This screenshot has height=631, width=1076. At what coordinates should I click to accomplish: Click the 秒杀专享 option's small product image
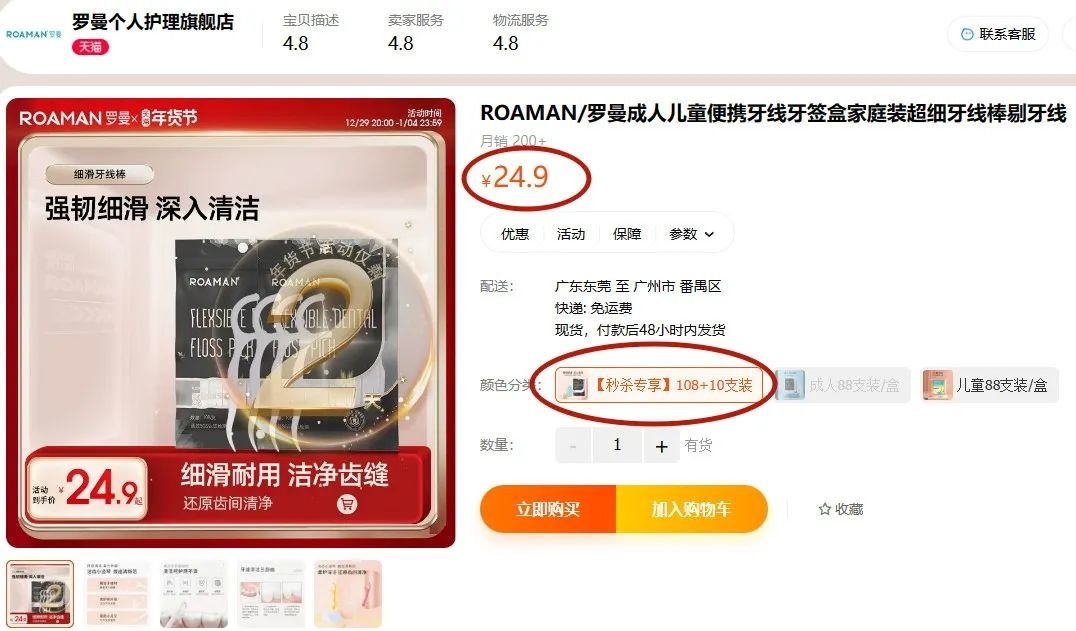pyautogui.click(x=573, y=385)
